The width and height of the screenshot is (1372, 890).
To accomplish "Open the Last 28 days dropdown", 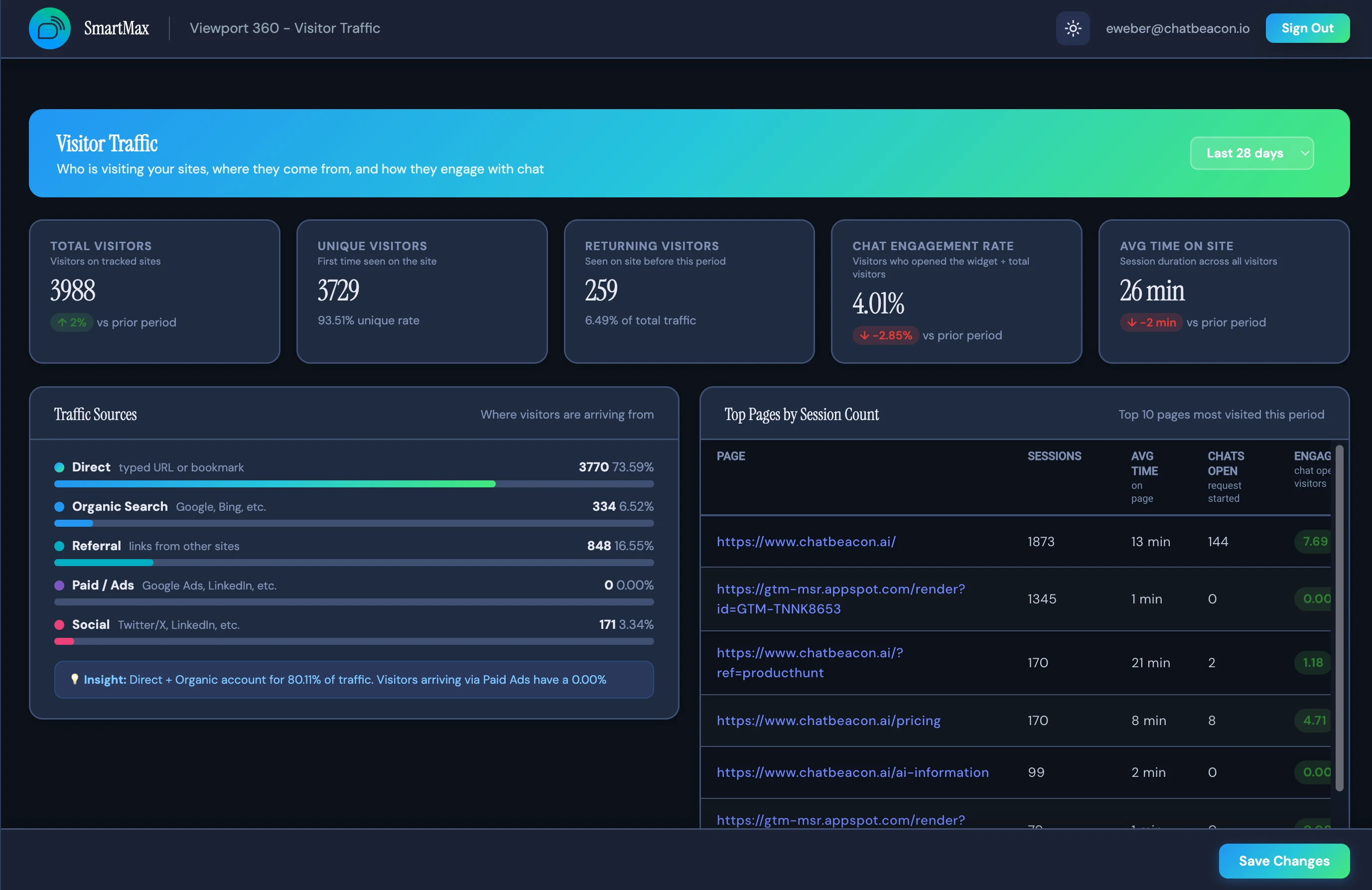I will point(1251,153).
